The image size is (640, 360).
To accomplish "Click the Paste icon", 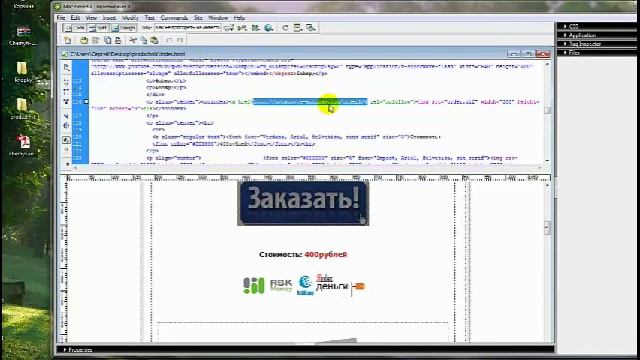I will tap(154, 40).
